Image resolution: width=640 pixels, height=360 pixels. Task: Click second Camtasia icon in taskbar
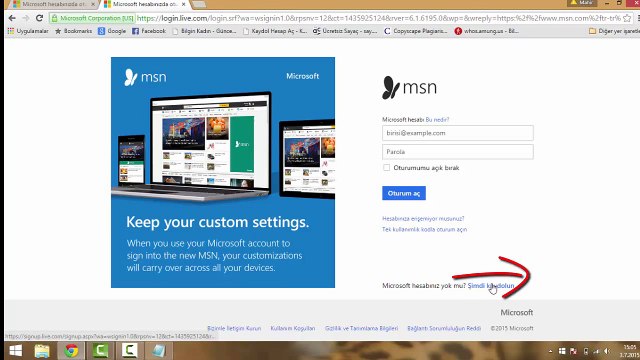click(129, 351)
